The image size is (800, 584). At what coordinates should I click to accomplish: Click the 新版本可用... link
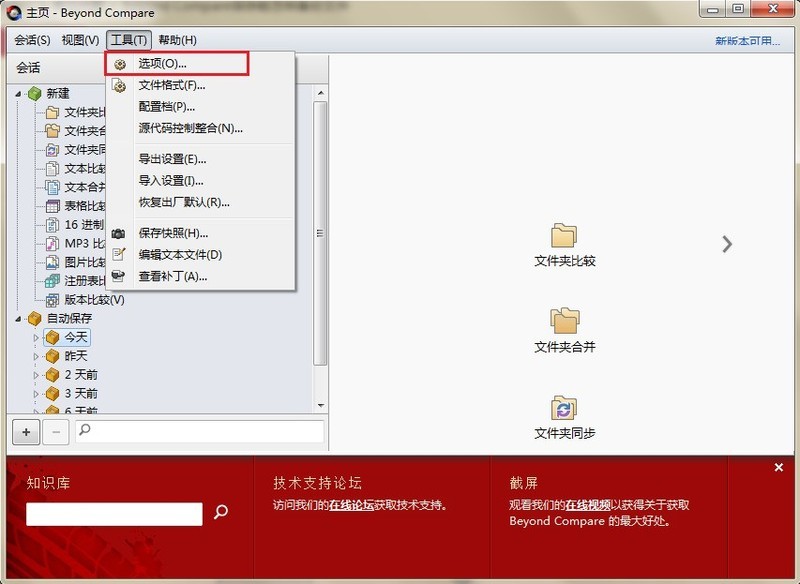(747, 41)
